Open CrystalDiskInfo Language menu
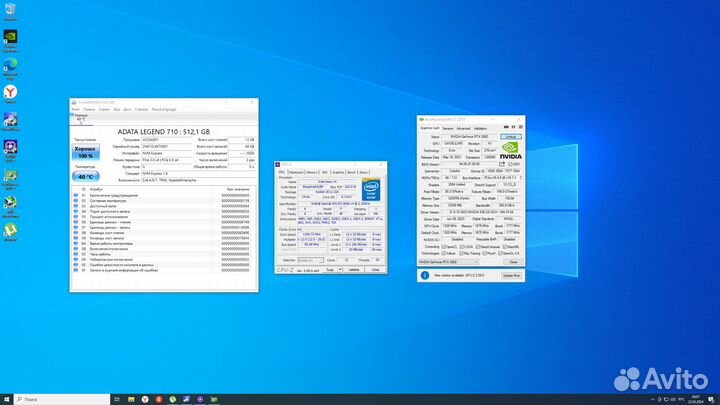This screenshot has height=405, width=720. (x=164, y=109)
